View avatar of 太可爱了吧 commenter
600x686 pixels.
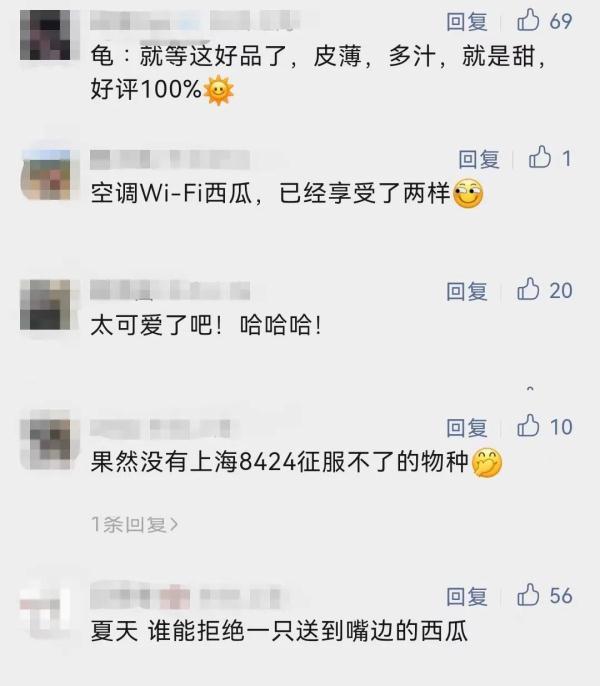coord(45,304)
